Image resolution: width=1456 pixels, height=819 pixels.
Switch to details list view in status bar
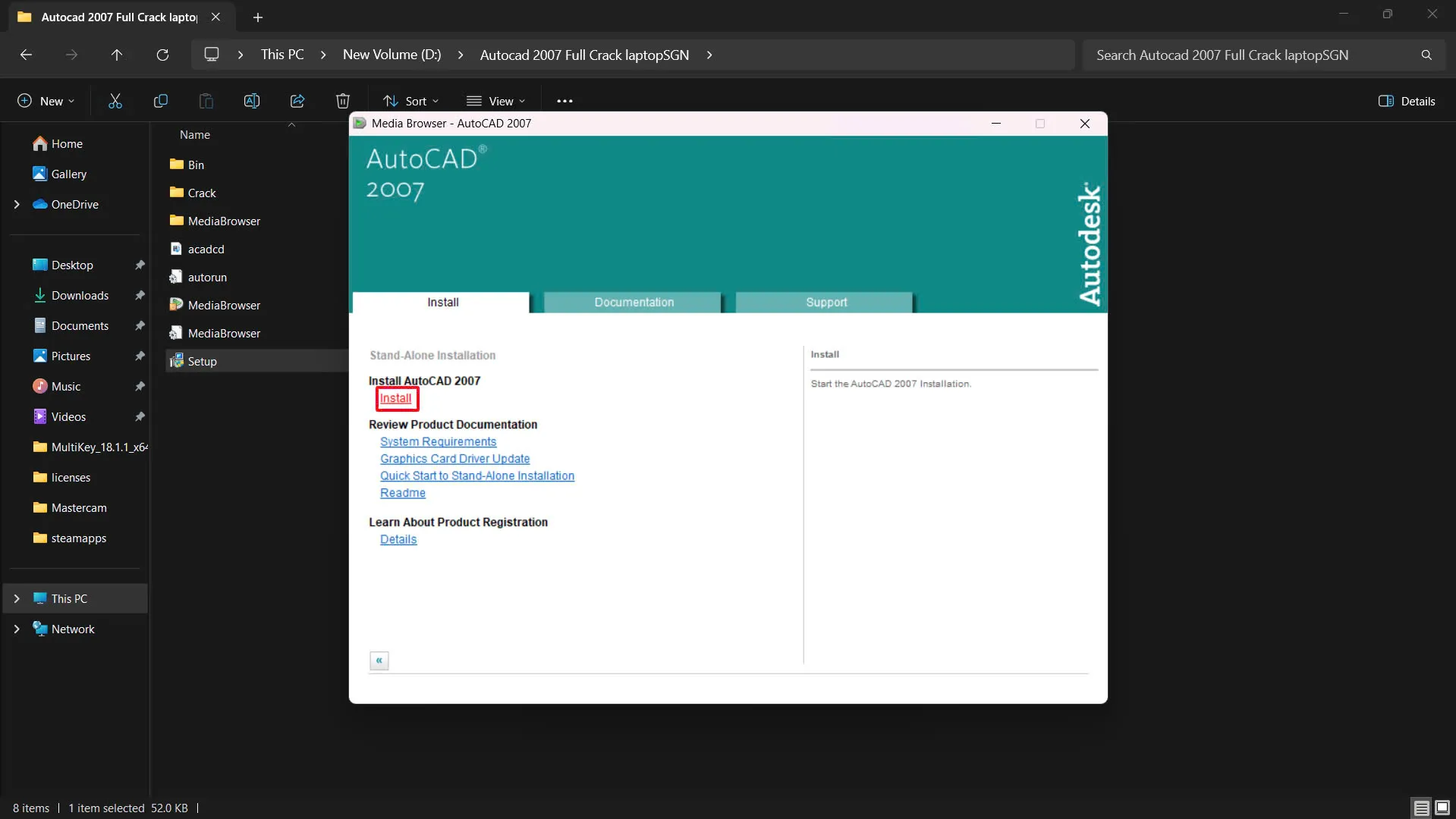coord(1421,808)
